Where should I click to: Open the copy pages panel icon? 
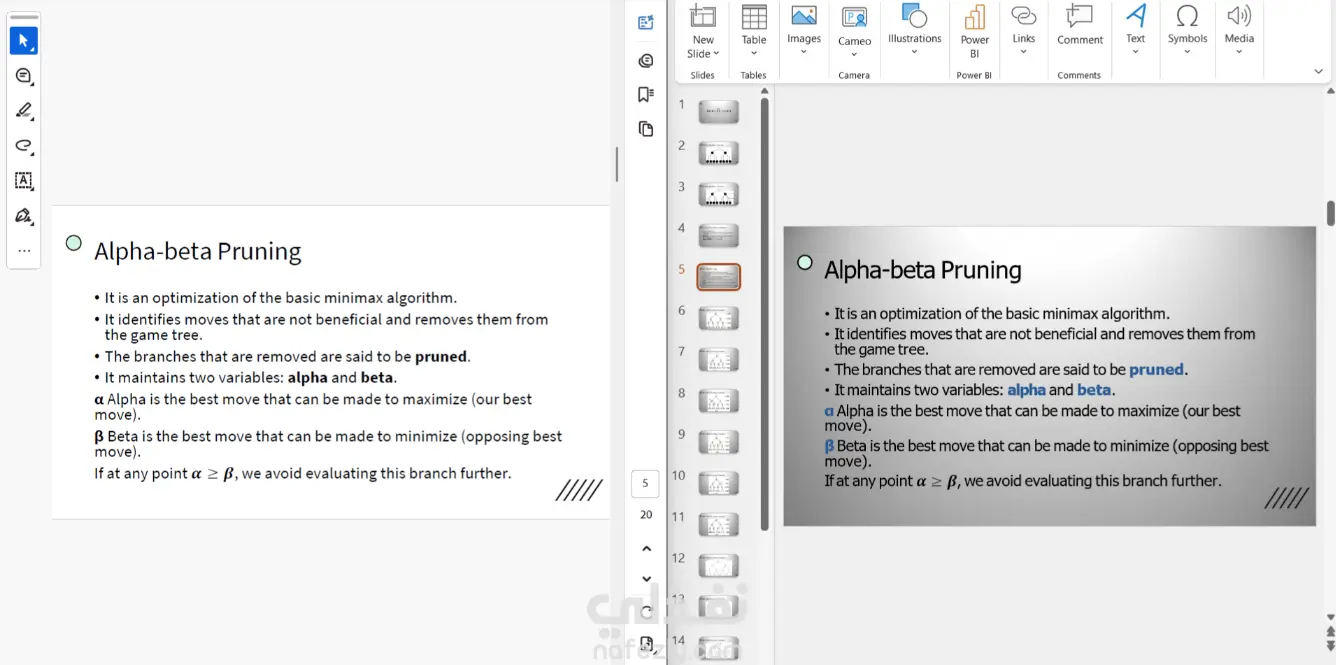(646, 129)
